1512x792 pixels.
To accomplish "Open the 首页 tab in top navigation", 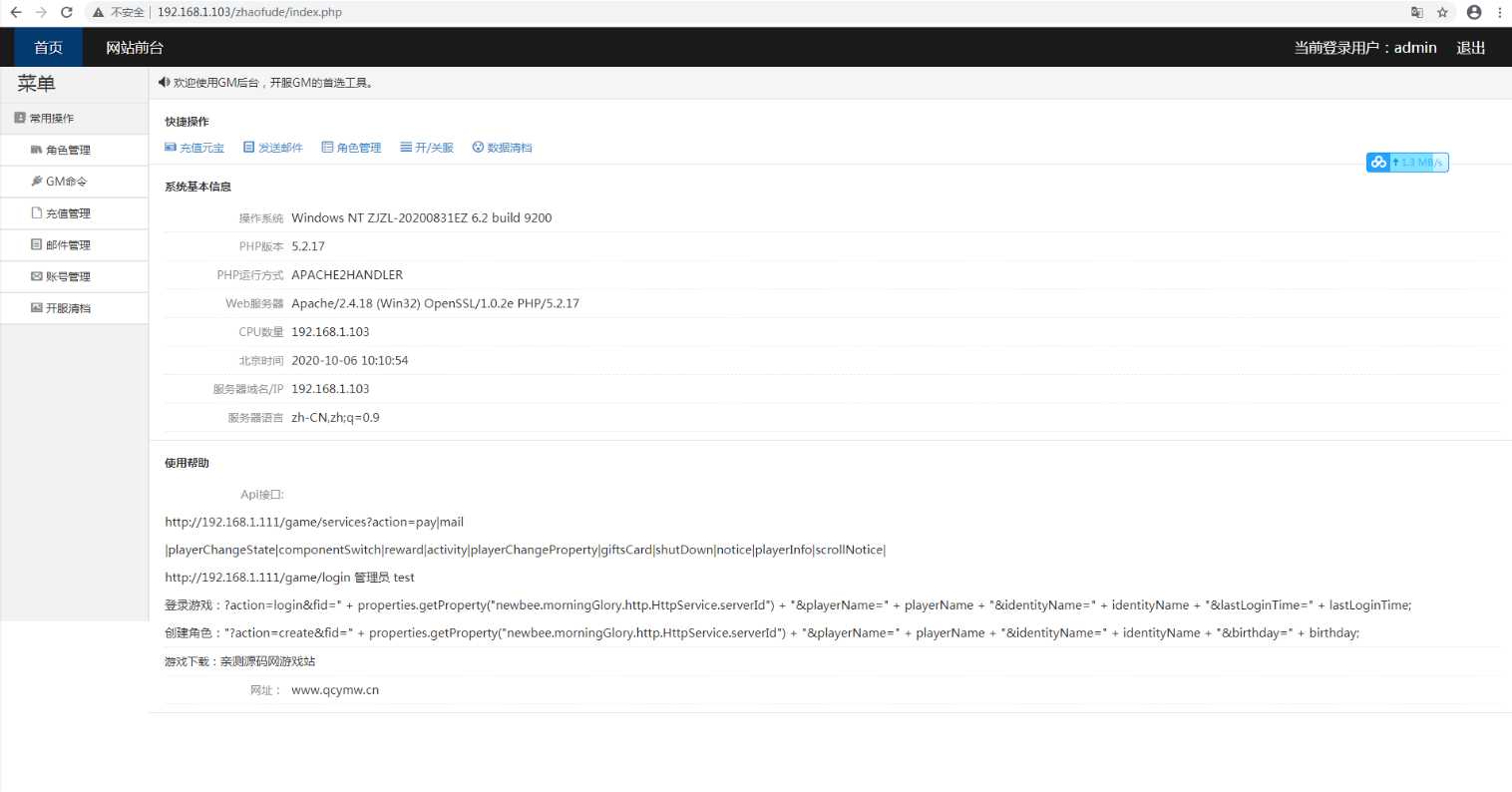I will [x=48, y=47].
